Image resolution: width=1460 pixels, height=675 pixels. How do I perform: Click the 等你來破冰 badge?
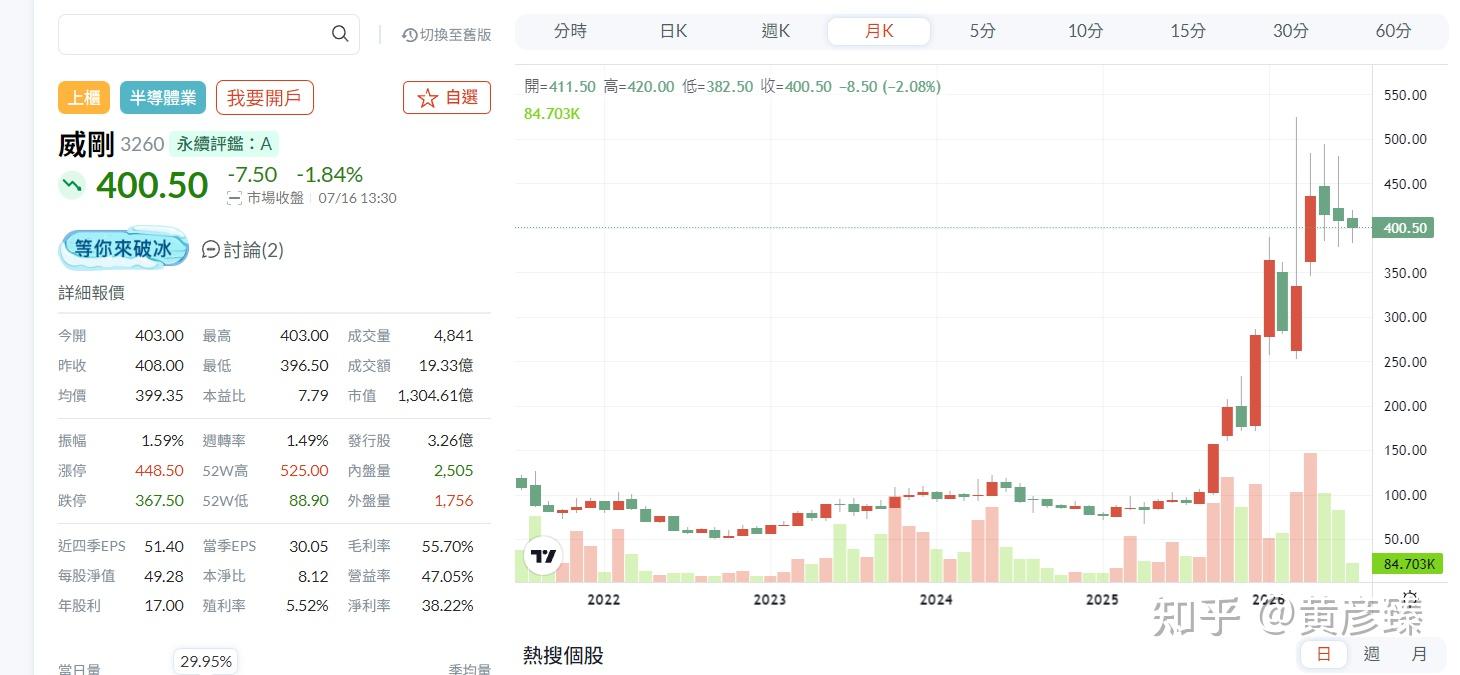(x=123, y=248)
